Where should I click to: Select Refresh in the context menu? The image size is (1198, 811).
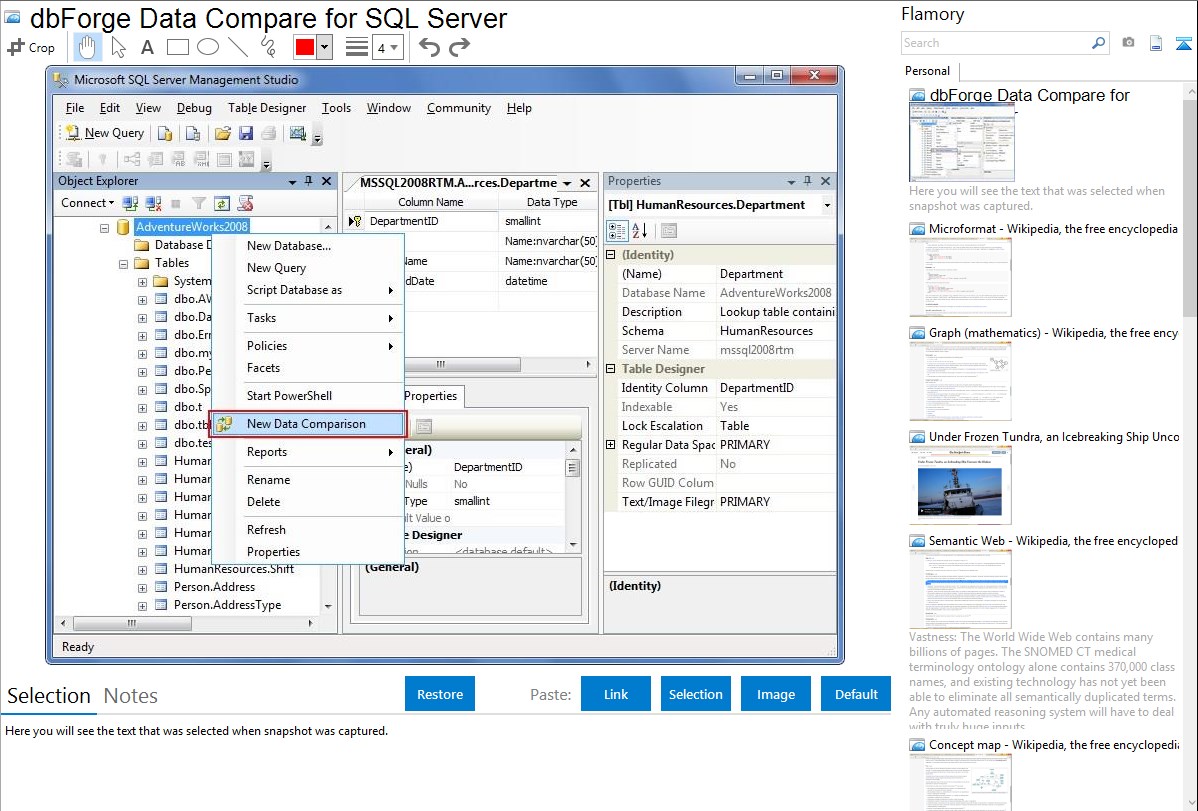pos(307,530)
